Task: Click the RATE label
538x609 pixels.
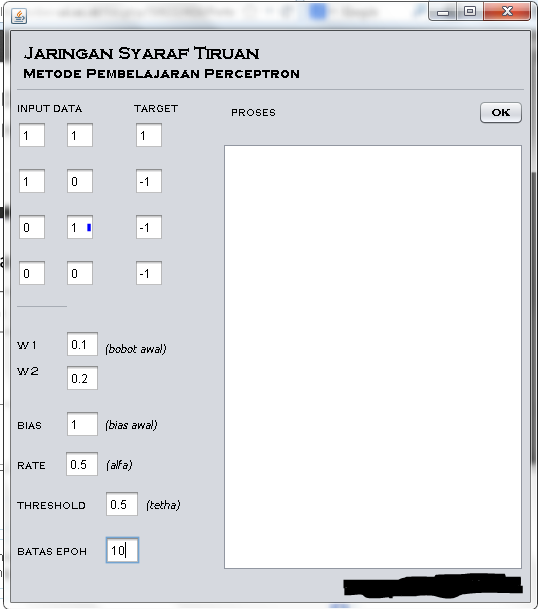Action: click(31, 465)
